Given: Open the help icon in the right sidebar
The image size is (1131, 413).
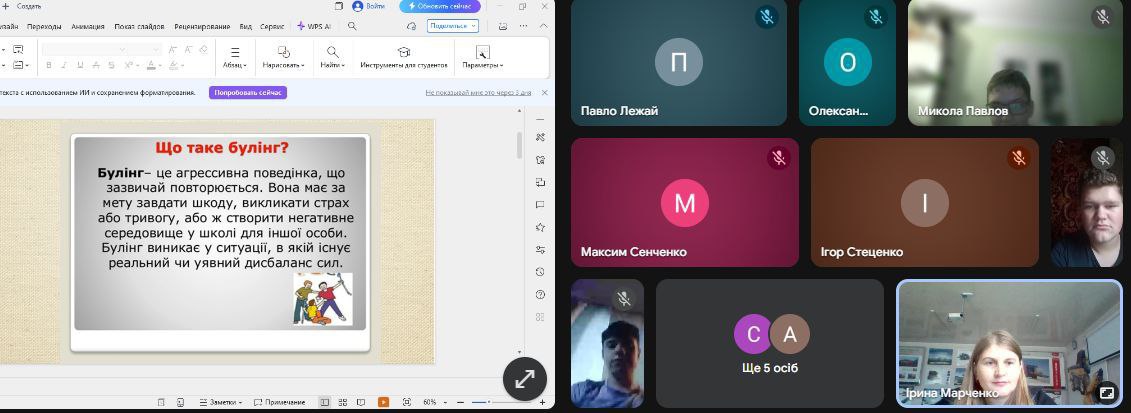Looking at the screenshot, I should point(541,295).
